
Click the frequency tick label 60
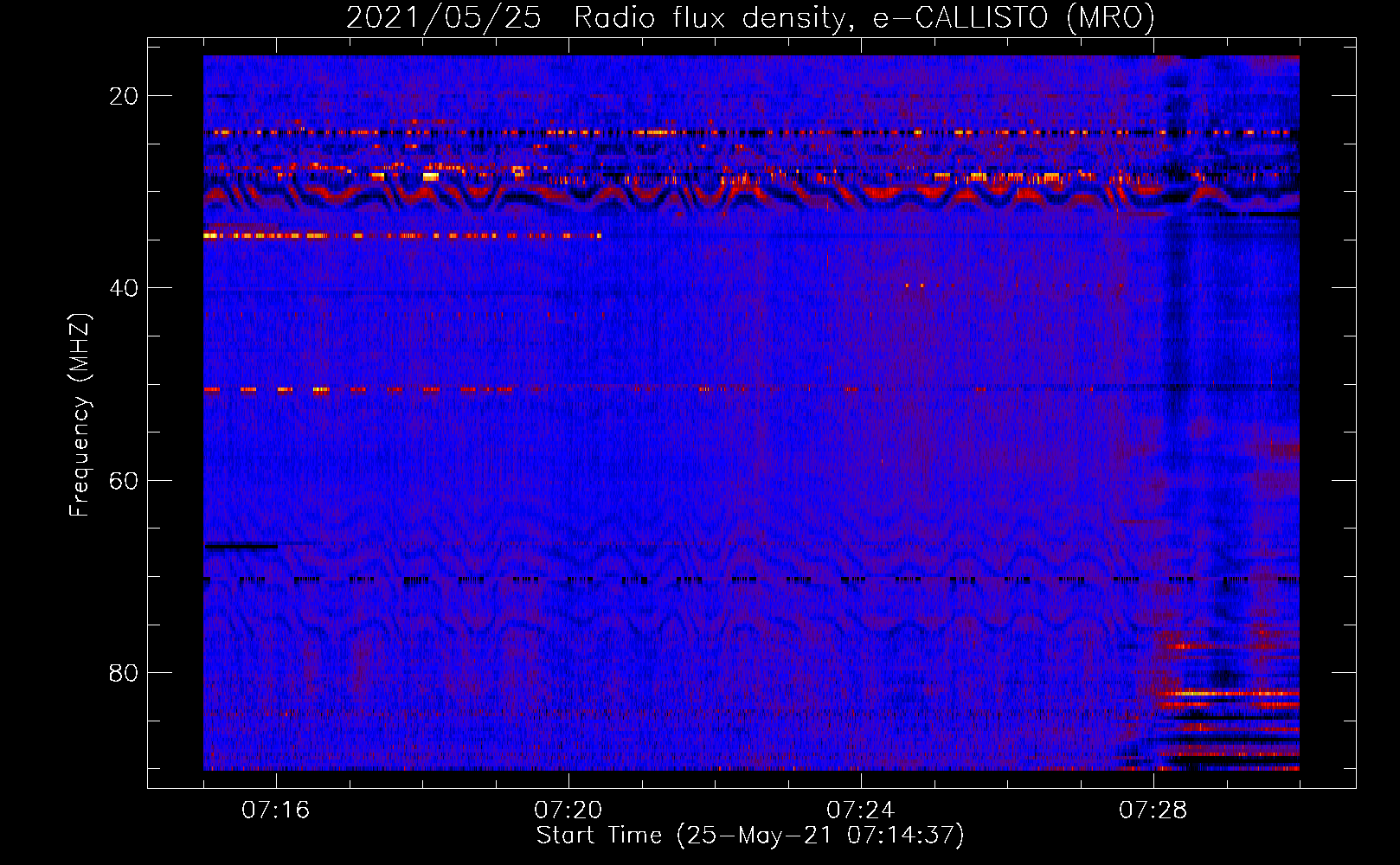[x=124, y=480]
